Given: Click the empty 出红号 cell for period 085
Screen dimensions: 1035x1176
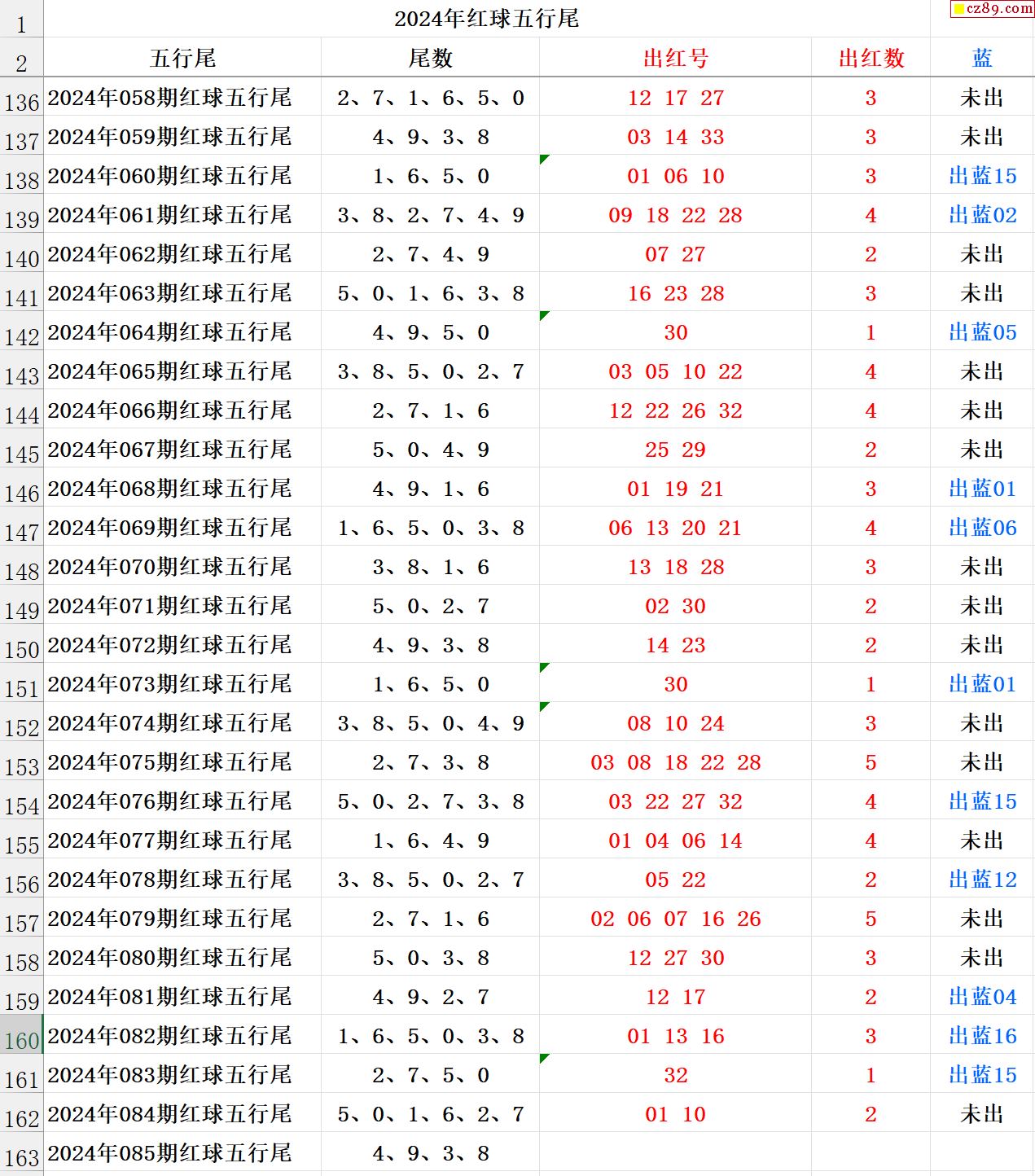Looking at the screenshot, I should coord(675,1153).
